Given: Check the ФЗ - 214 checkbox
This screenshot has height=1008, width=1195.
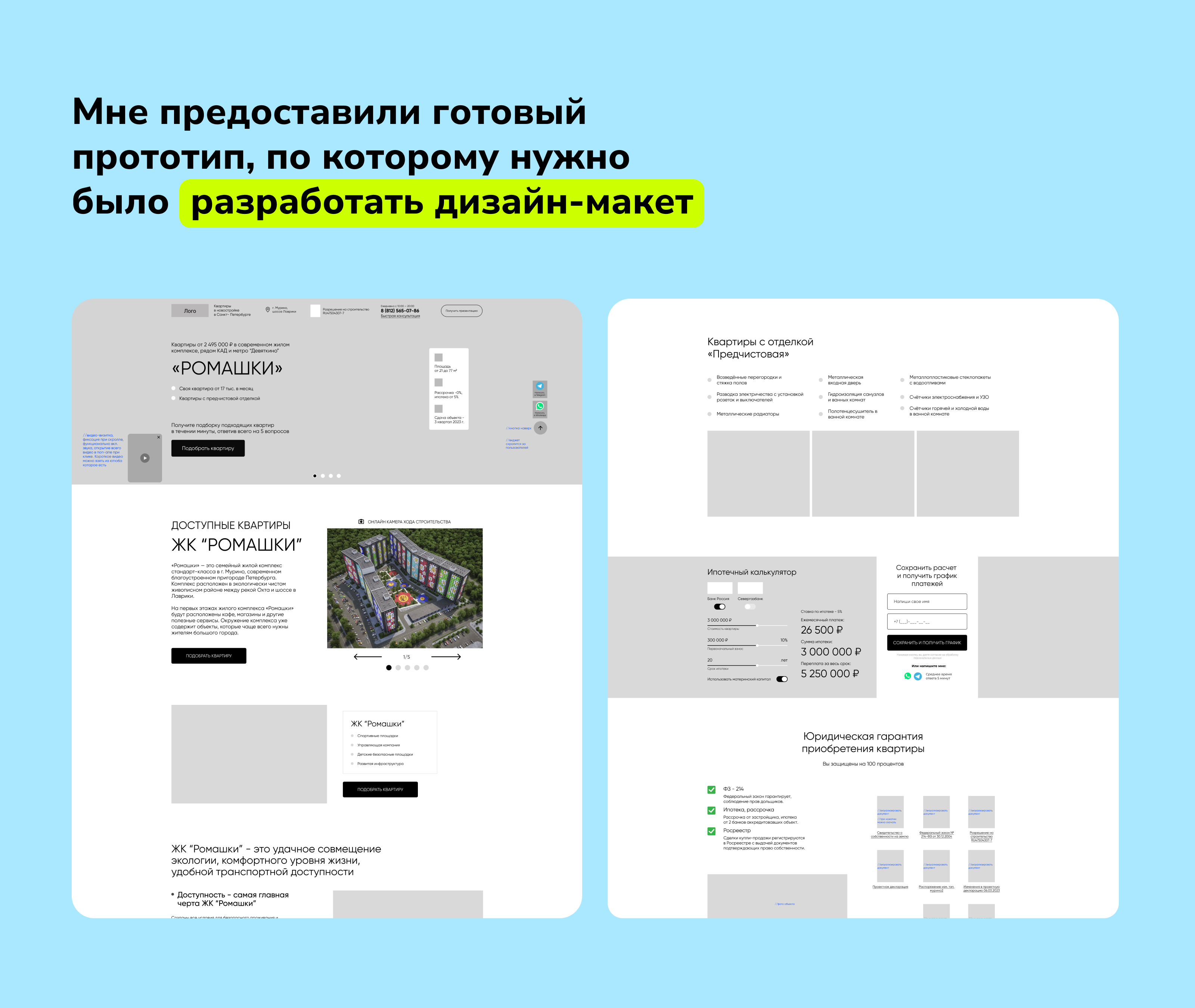Looking at the screenshot, I should click(x=711, y=790).
